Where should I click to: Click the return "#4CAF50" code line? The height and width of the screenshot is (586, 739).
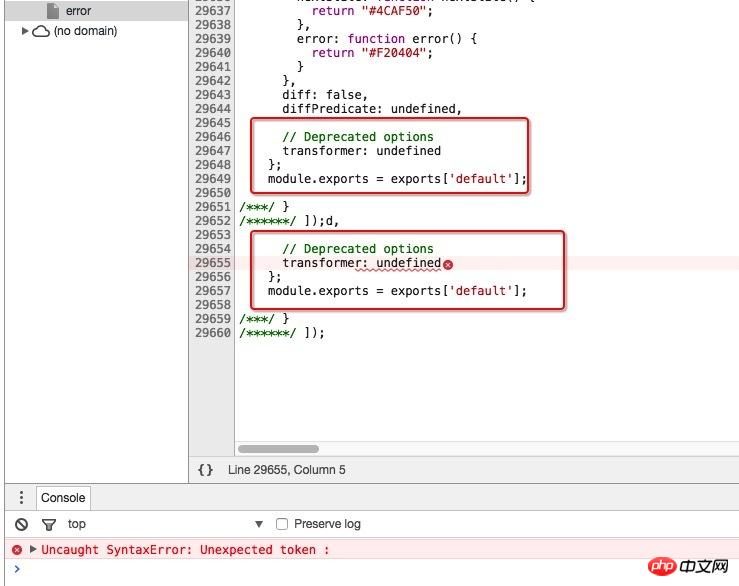click(372, 11)
